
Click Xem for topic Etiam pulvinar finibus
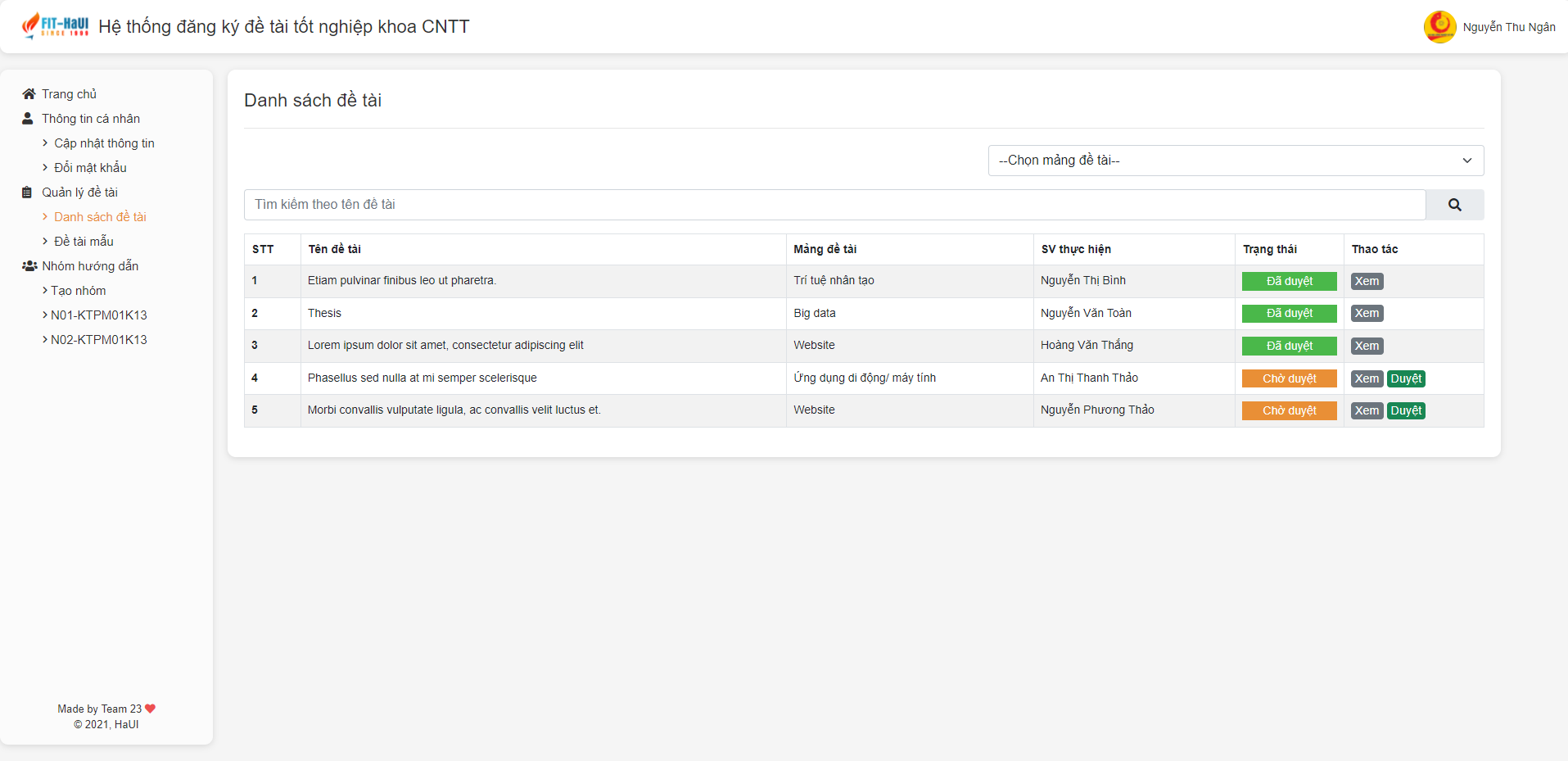[1367, 281]
